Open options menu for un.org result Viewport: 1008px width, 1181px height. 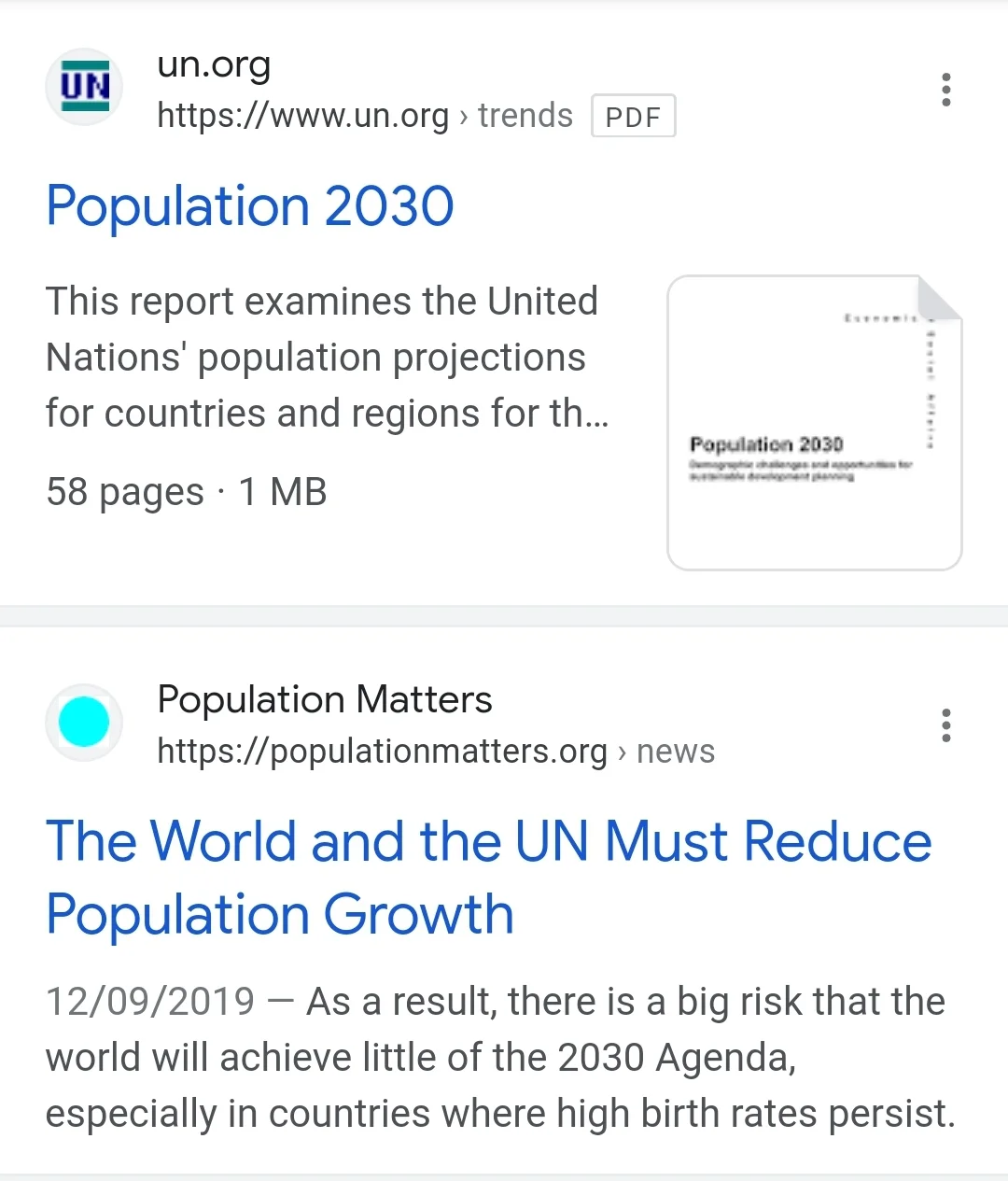[x=945, y=90]
